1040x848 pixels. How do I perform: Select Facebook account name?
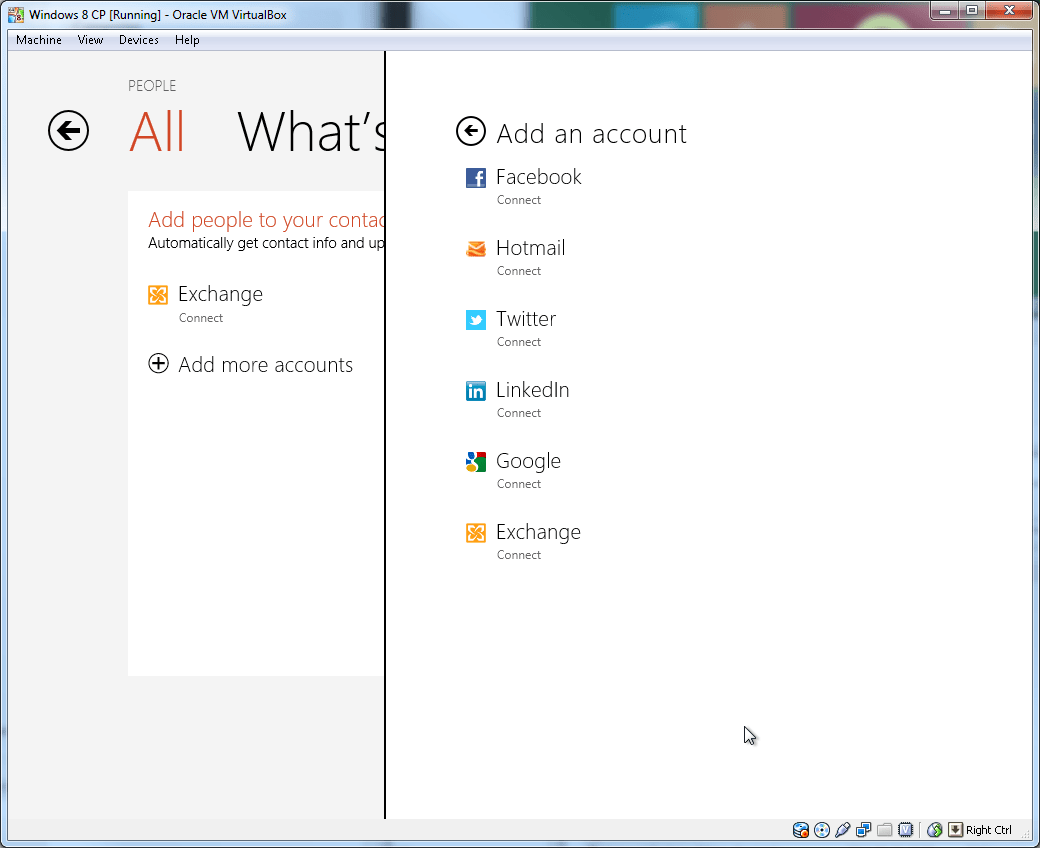click(x=539, y=177)
